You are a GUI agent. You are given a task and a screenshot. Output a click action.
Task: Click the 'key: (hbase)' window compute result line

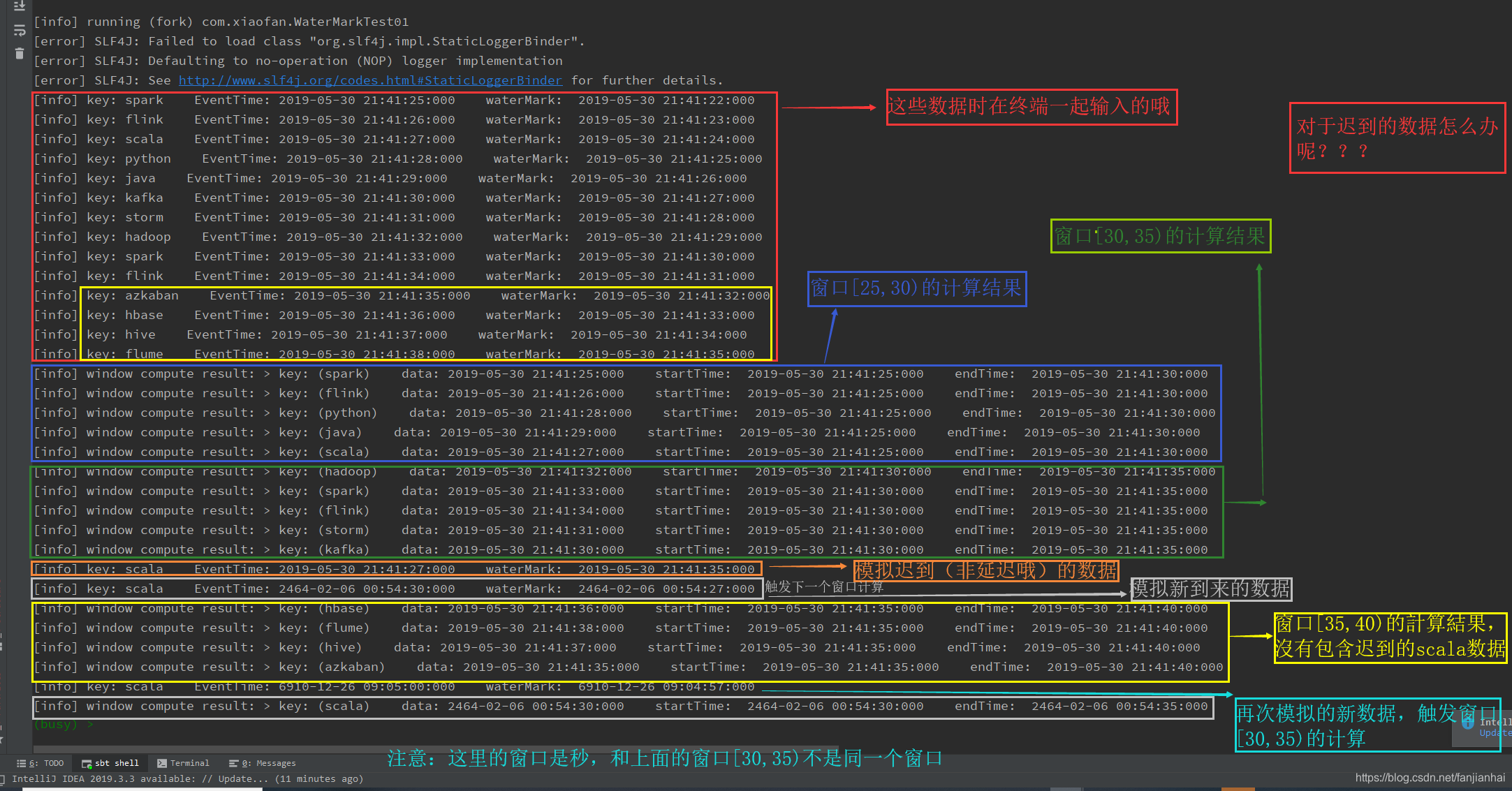coord(621,608)
